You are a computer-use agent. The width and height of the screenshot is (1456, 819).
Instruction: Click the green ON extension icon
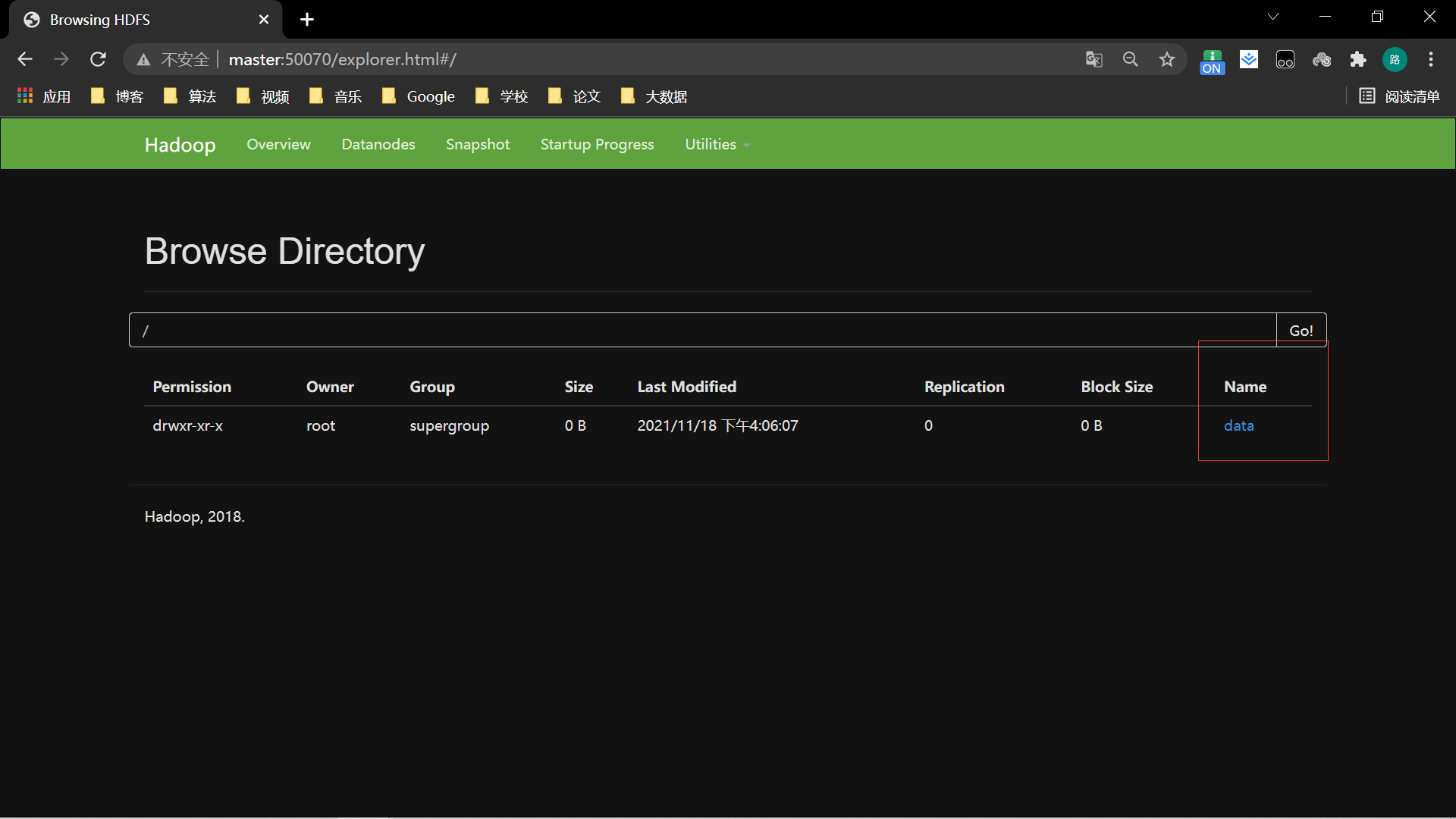(x=1212, y=61)
